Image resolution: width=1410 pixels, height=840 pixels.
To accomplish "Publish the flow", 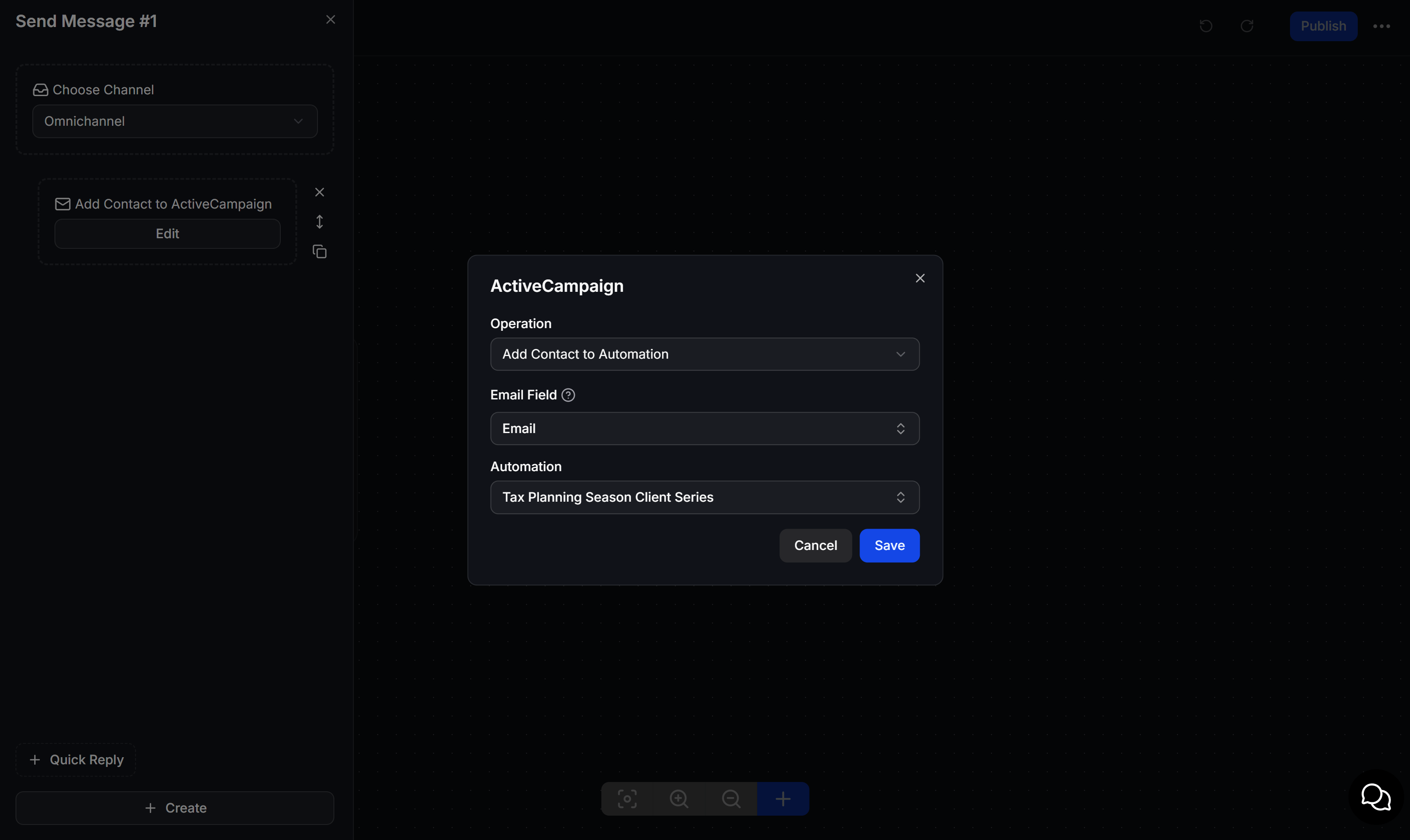I will coord(1323,26).
